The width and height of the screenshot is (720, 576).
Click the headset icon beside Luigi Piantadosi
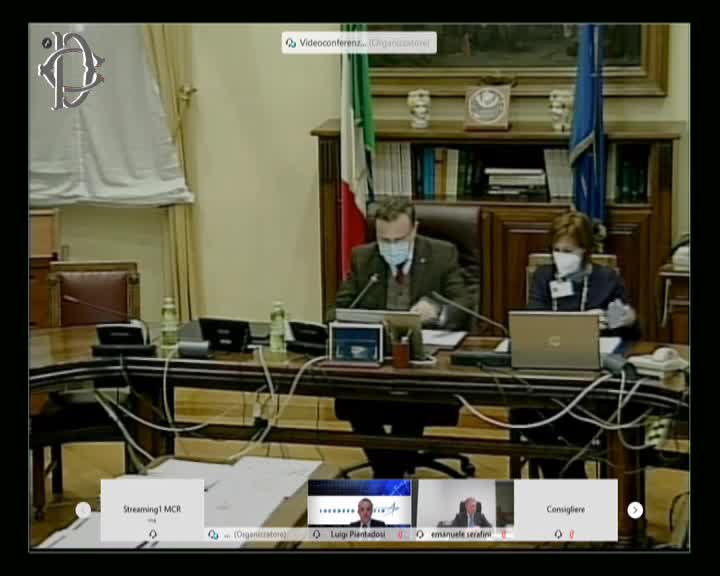(x=316, y=534)
